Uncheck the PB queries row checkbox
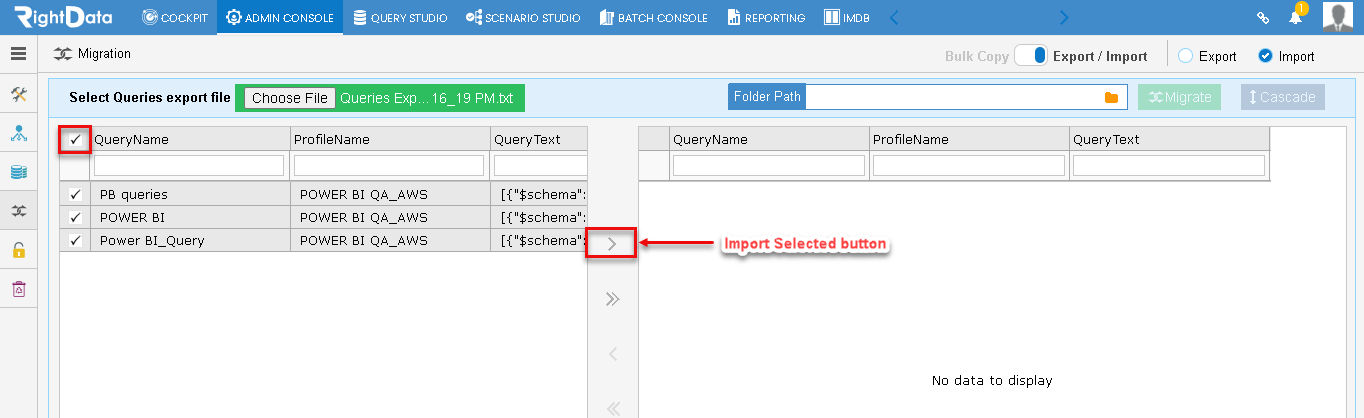The width and height of the screenshot is (1364, 418). point(75,194)
